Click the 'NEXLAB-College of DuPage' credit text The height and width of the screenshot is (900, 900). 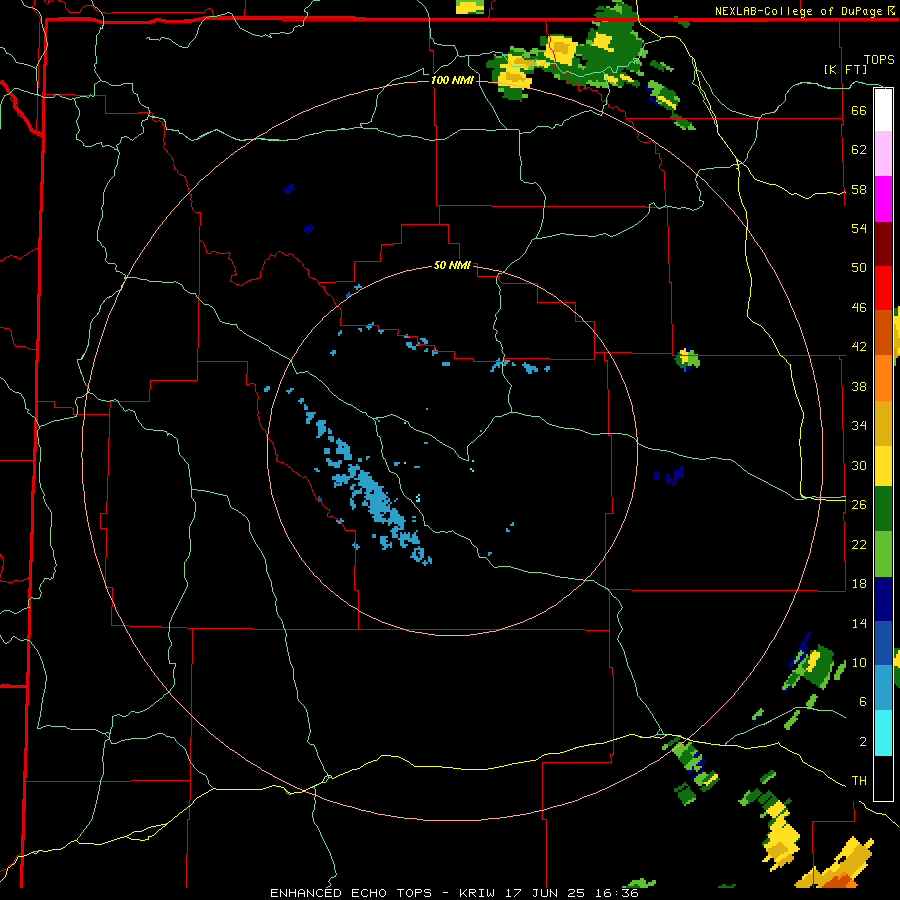pyautogui.click(x=800, y=11)
